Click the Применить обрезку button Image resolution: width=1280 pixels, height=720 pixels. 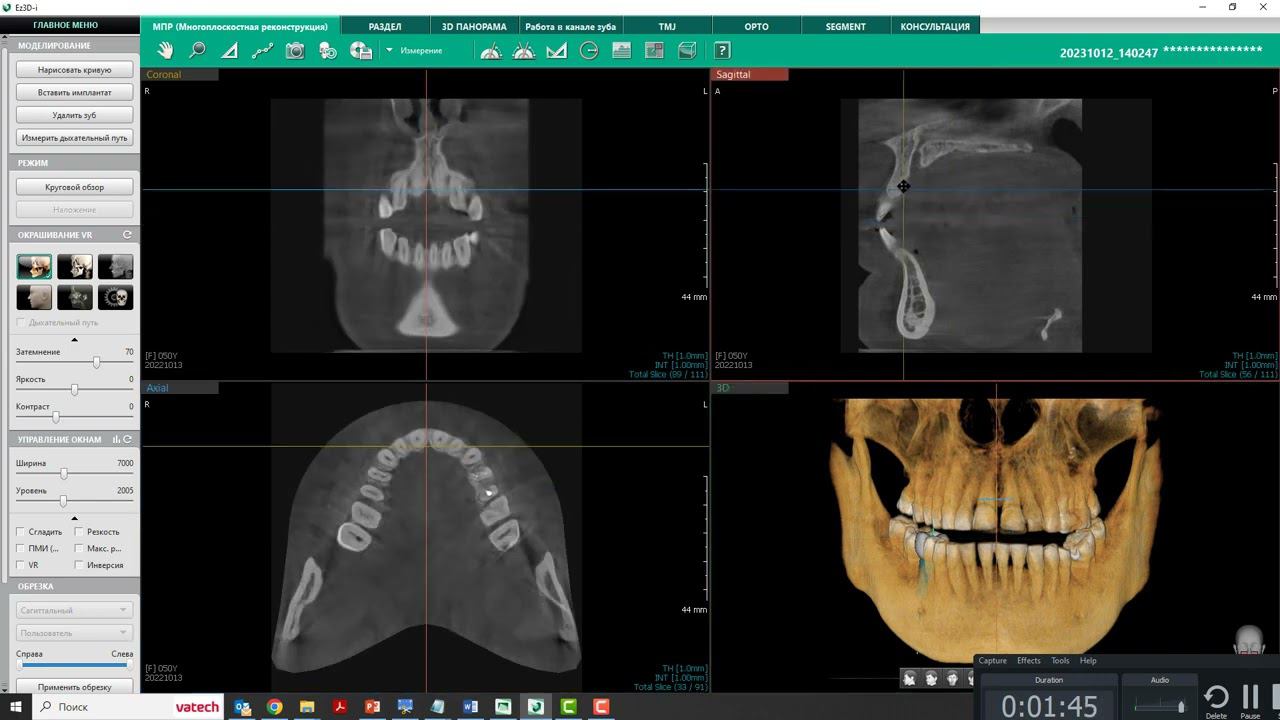(x=74, y=687)
